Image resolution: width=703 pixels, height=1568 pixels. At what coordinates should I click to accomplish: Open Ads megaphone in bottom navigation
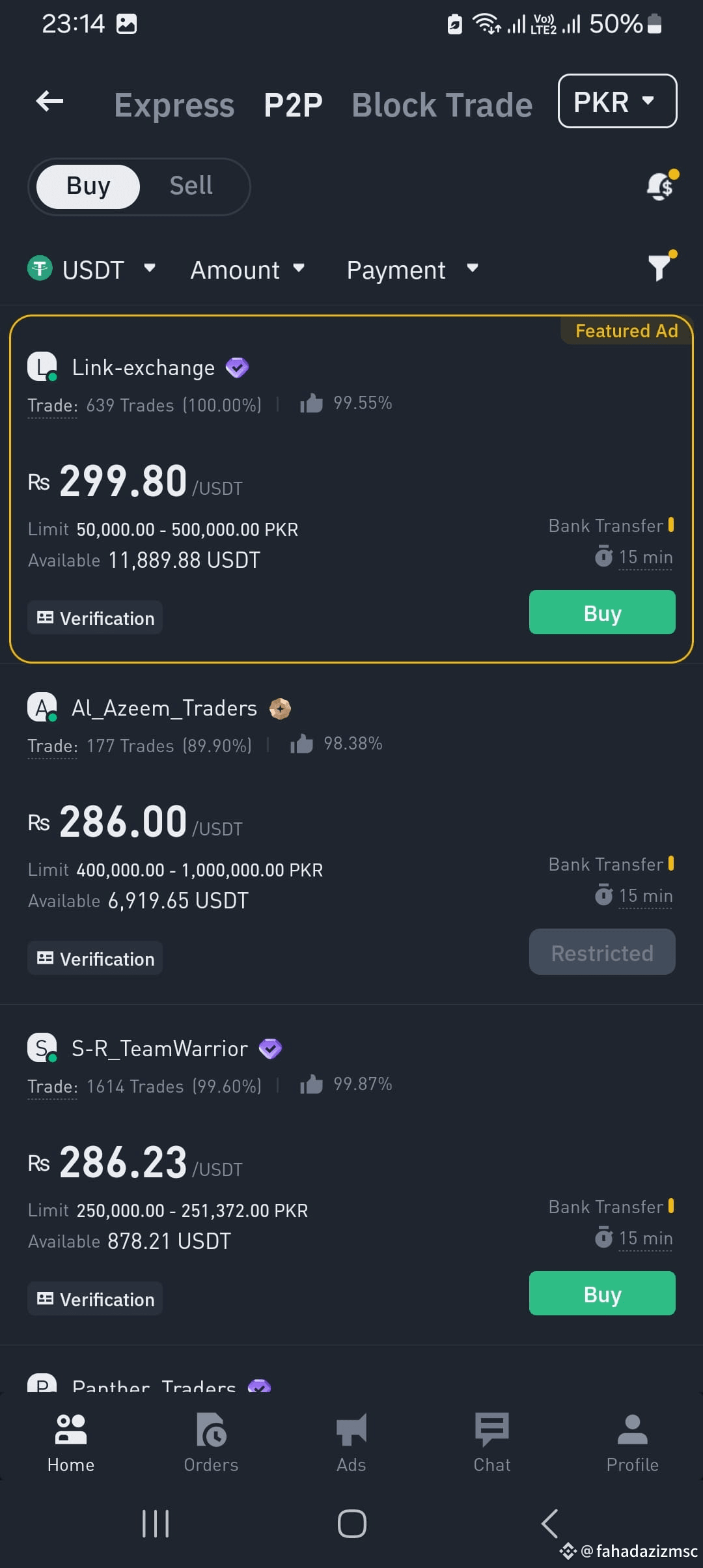(x=351, y=1442)
